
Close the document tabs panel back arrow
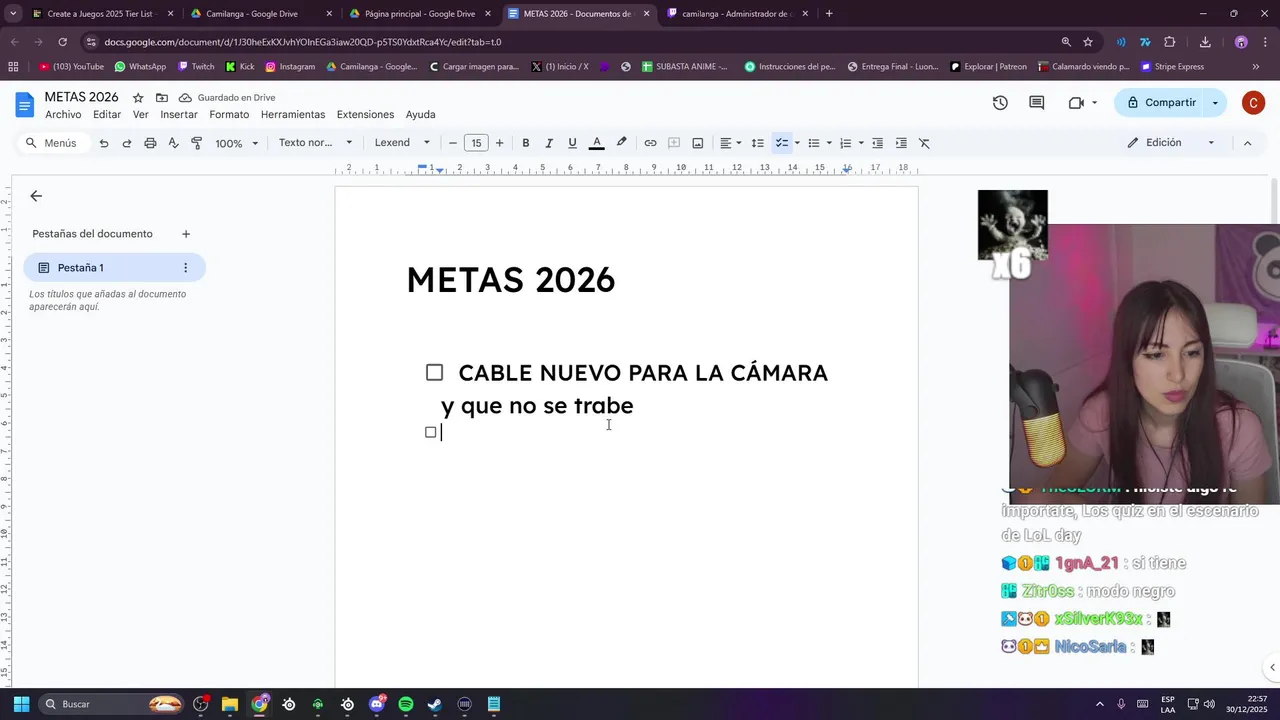(x=36, y=196)
